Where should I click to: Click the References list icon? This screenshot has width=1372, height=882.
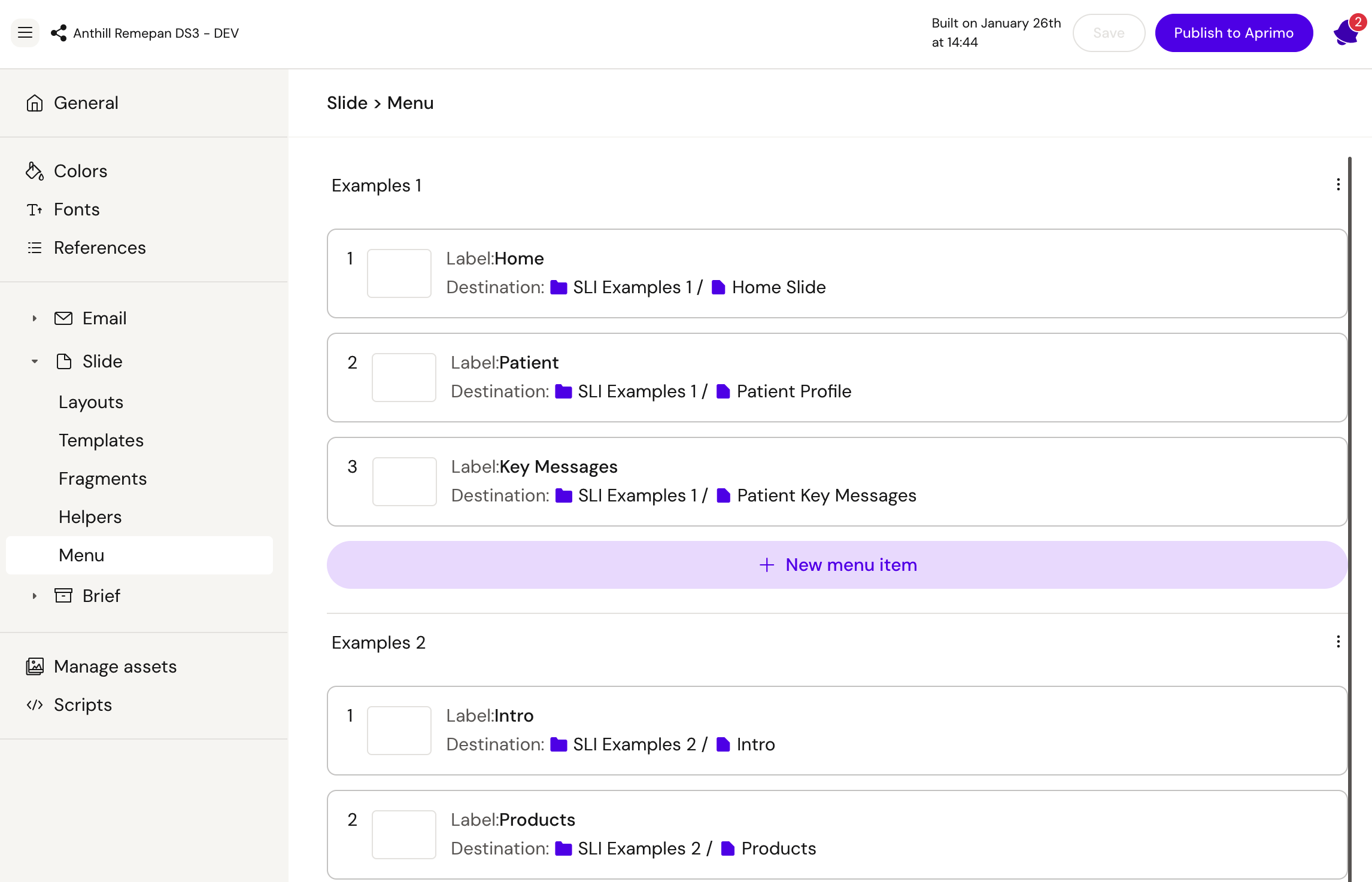(x=35, y=248)
